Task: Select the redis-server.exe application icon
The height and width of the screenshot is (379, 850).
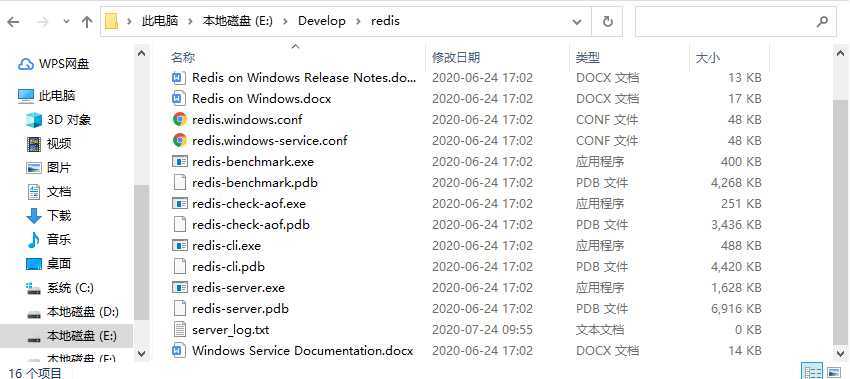Action: coord(179,287)
